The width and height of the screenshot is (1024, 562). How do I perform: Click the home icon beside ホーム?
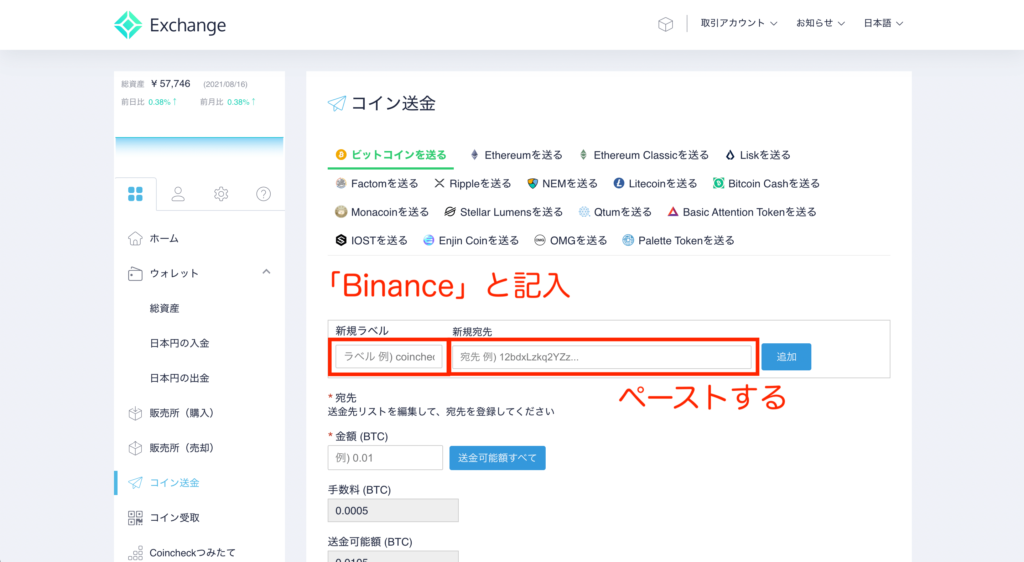coord(135,238)
